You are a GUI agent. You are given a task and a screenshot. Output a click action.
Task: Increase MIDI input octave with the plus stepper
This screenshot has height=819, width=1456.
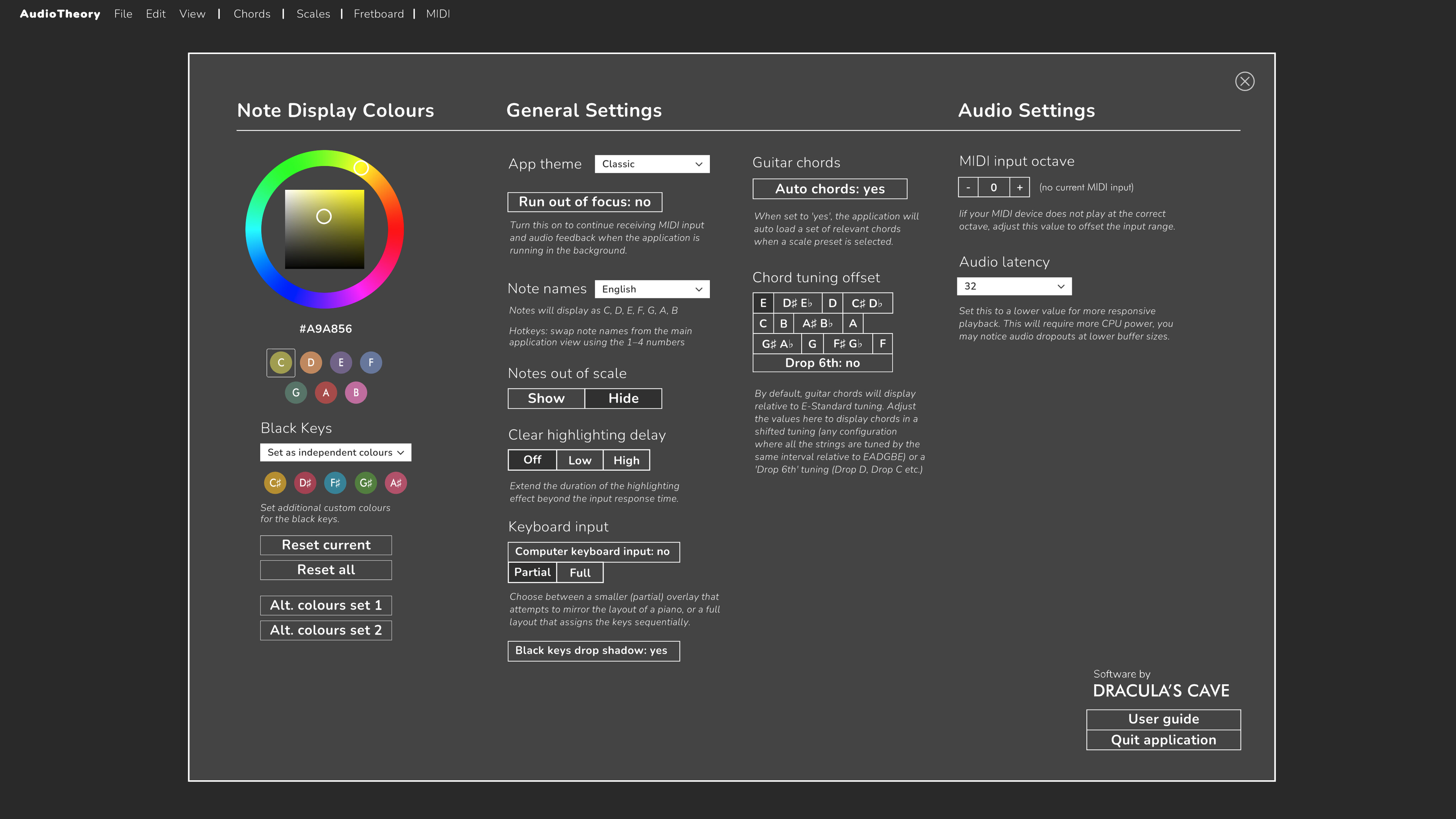pyautogui.click(x=1019, y=187)
